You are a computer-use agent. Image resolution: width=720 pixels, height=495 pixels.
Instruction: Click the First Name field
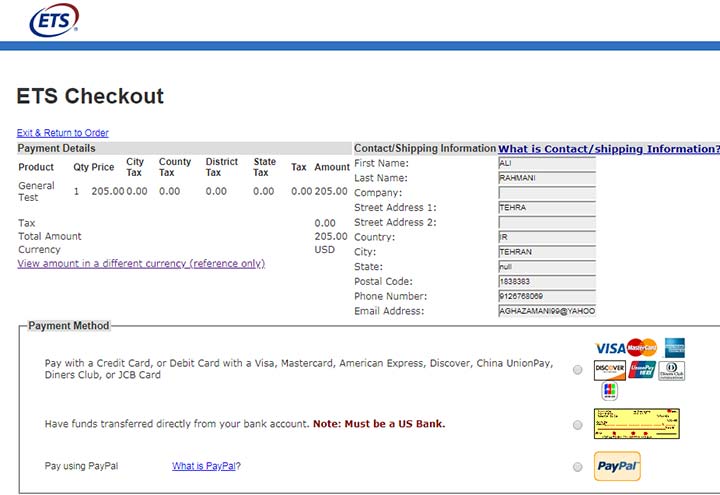547,163
